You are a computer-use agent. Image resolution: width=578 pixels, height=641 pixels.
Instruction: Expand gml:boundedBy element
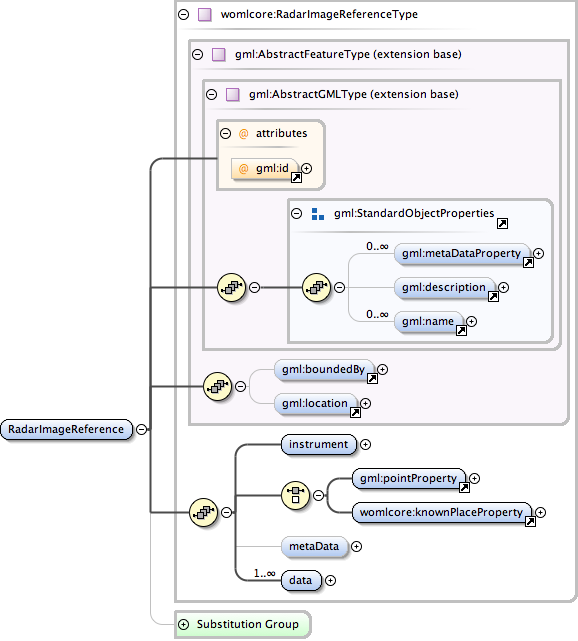(x=382, y=370)
